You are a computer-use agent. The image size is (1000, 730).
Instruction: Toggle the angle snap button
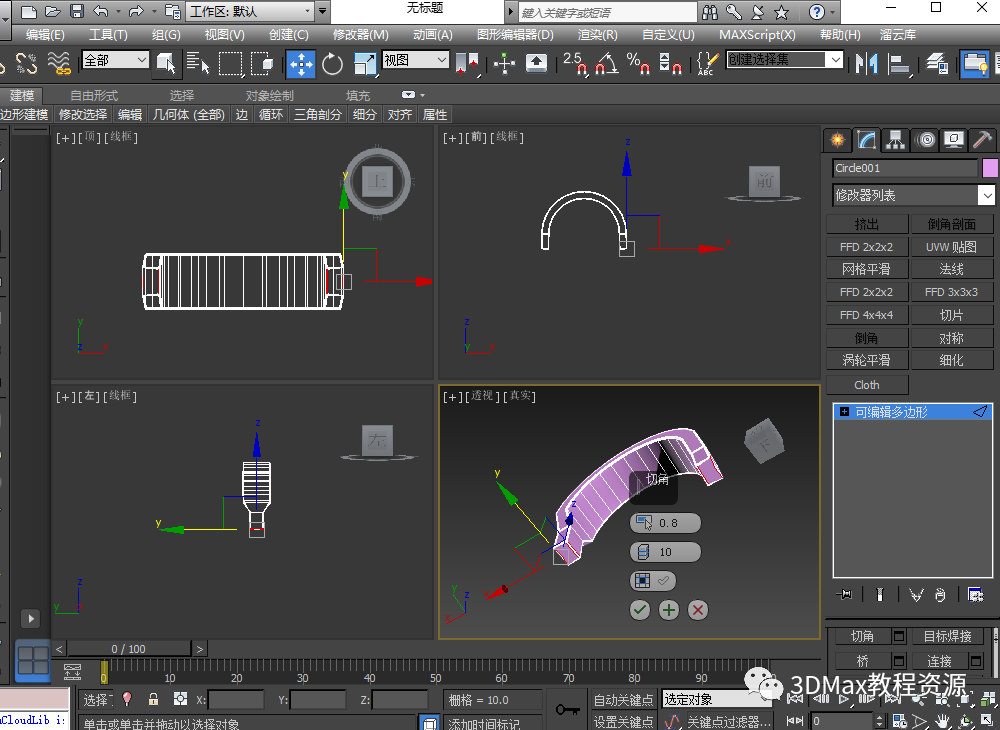tap(605, 64)
